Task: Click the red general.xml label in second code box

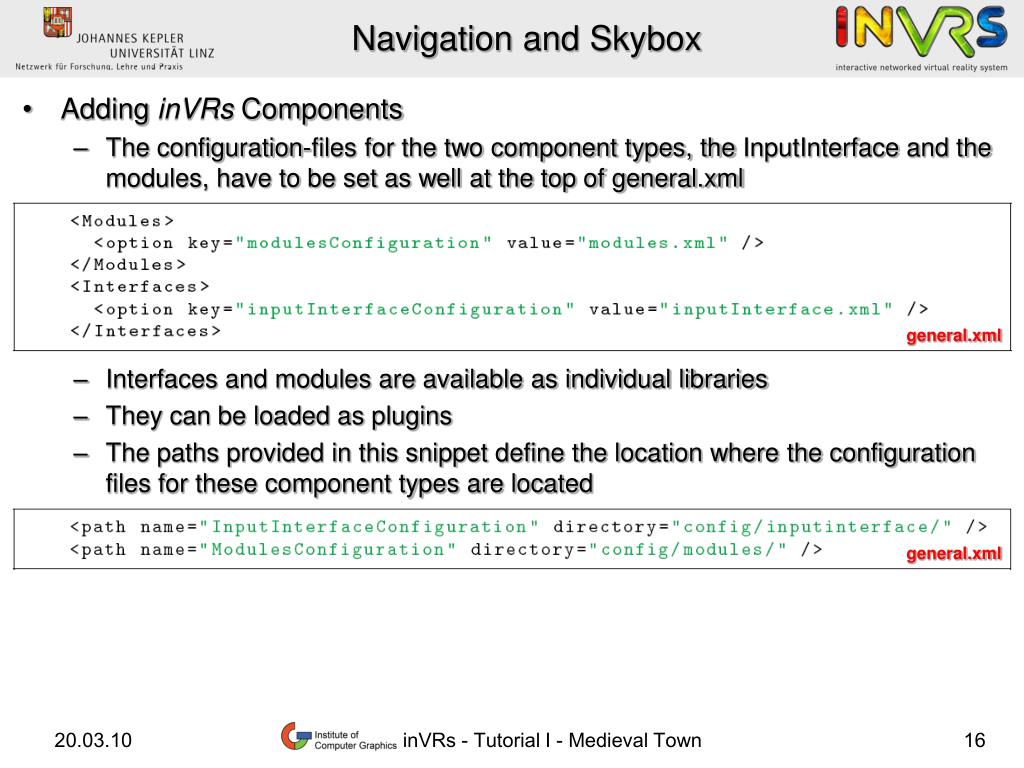Action: click(953, 554)
